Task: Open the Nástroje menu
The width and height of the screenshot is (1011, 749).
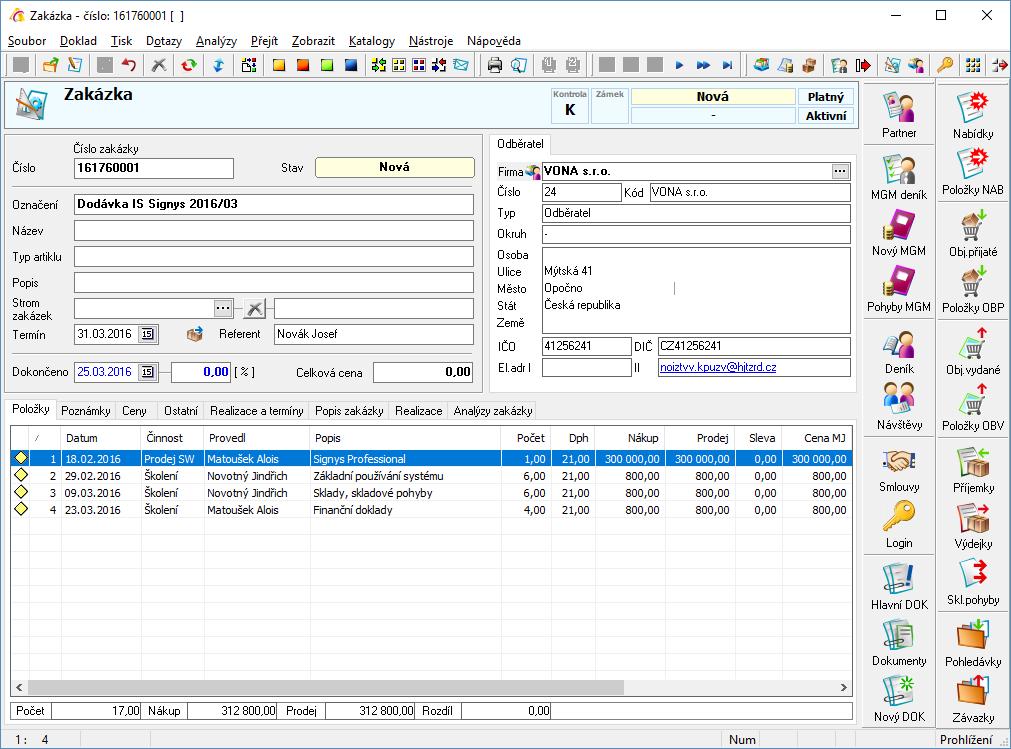Action: click(x=431, y=41)
